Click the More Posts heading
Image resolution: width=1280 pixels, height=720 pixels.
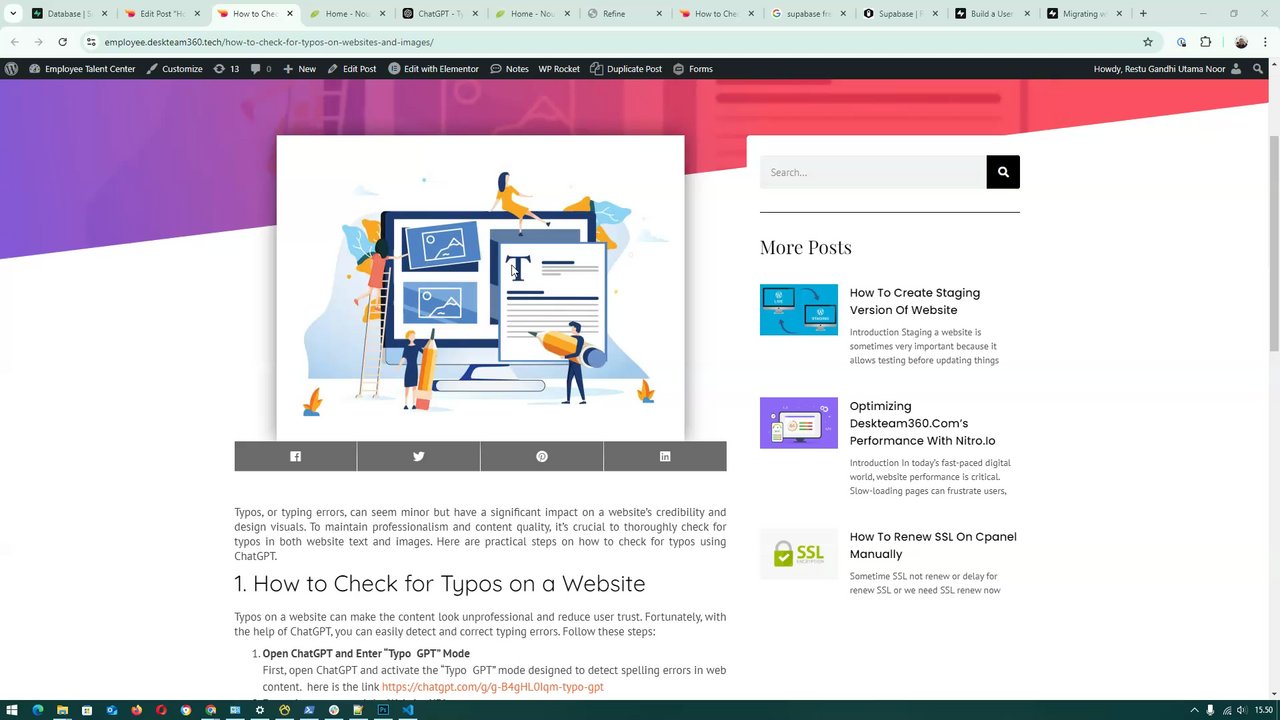[806, 247]
